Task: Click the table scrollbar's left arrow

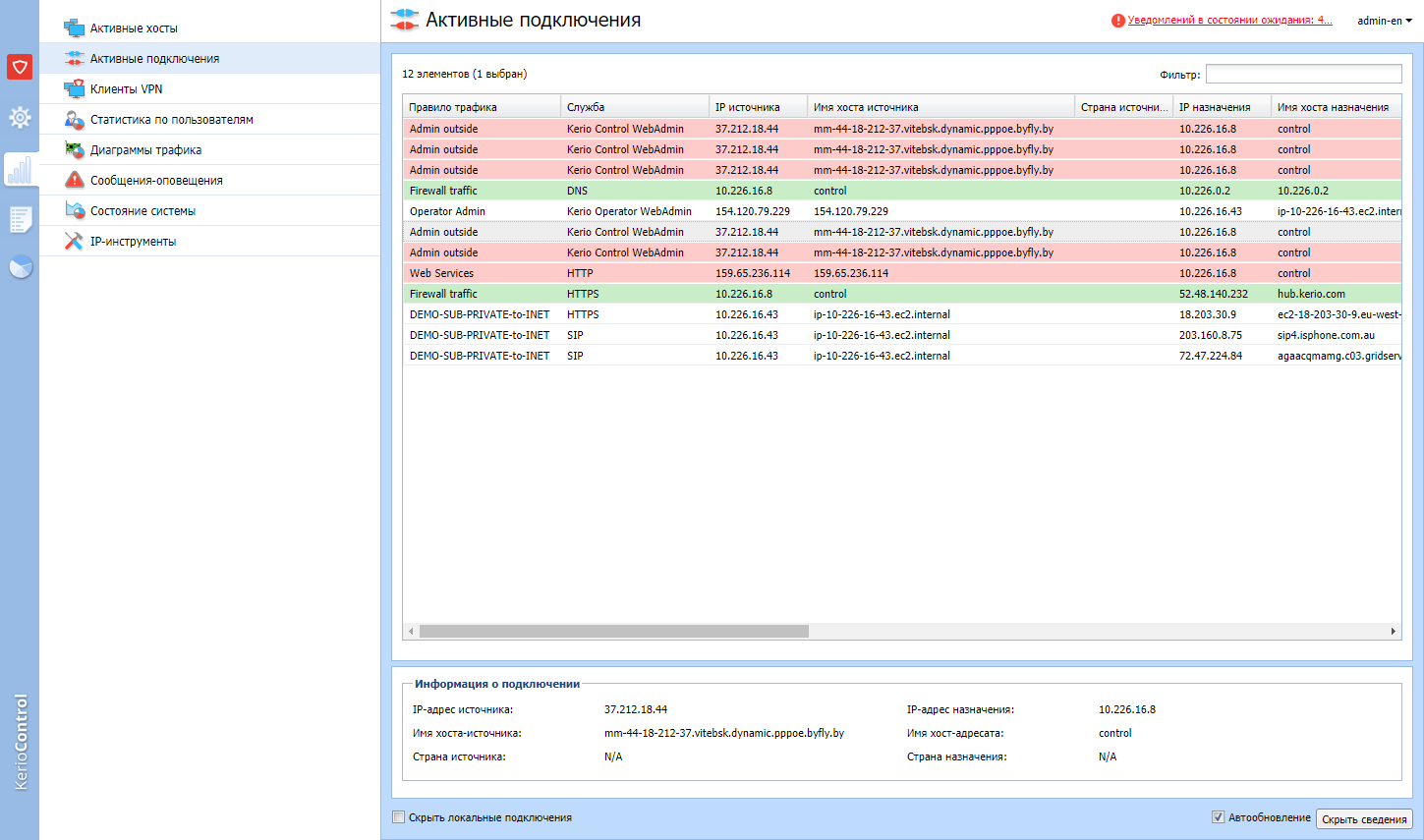Action: 411,632
